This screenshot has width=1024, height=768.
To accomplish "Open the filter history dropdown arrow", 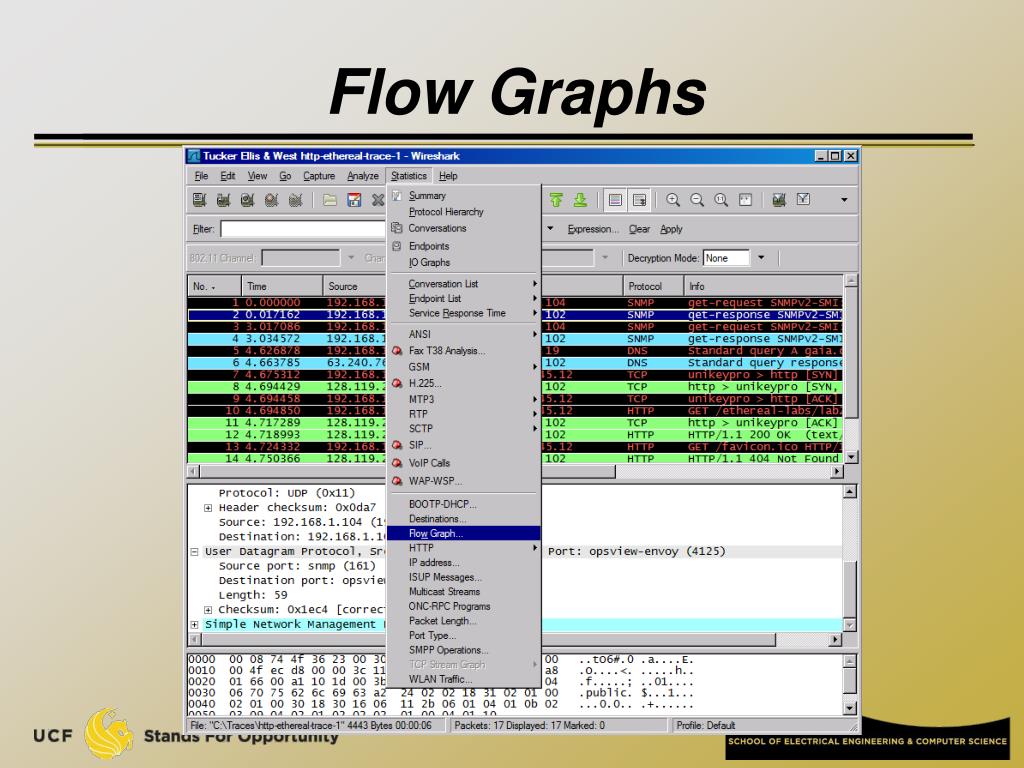I will pos(550,229).
